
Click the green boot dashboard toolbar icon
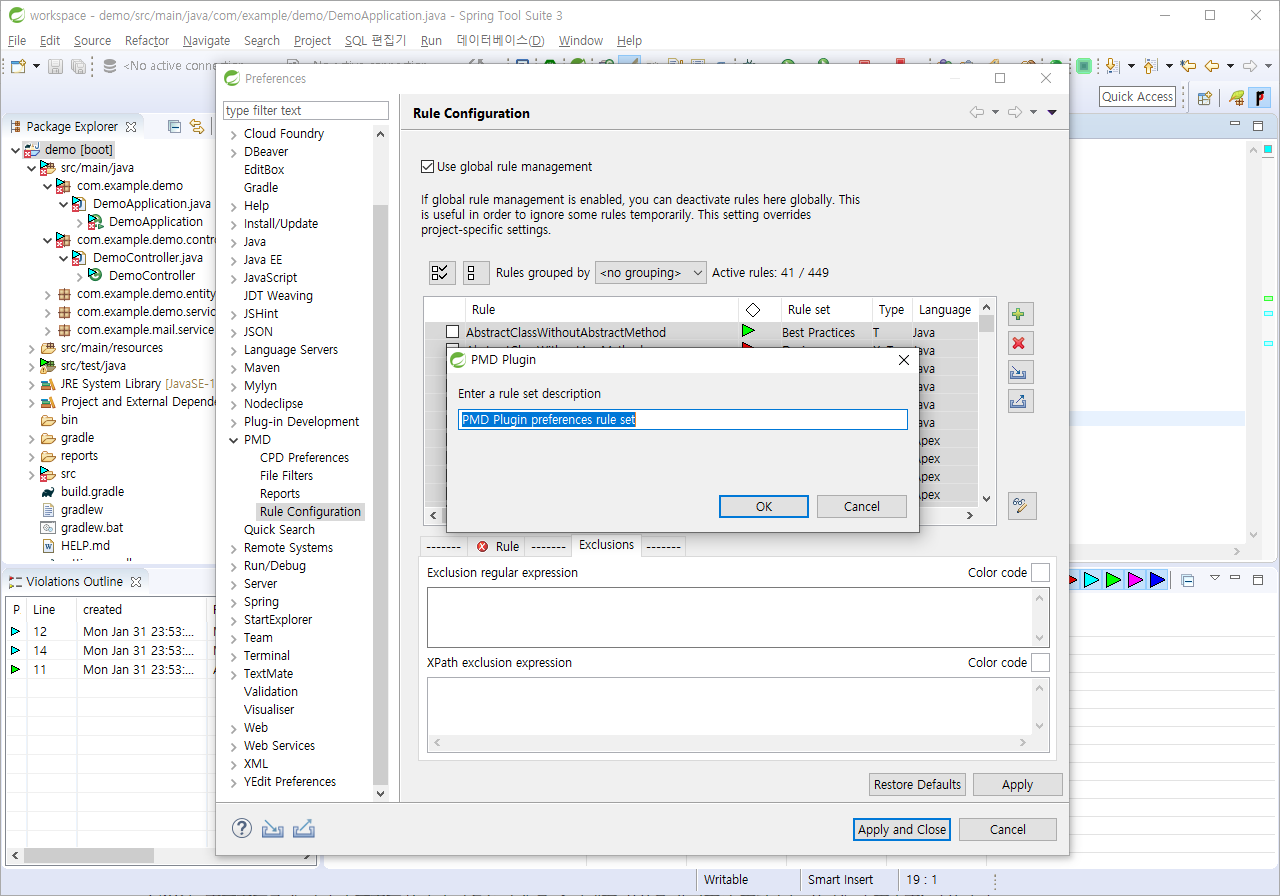(x=1083, y=66)
